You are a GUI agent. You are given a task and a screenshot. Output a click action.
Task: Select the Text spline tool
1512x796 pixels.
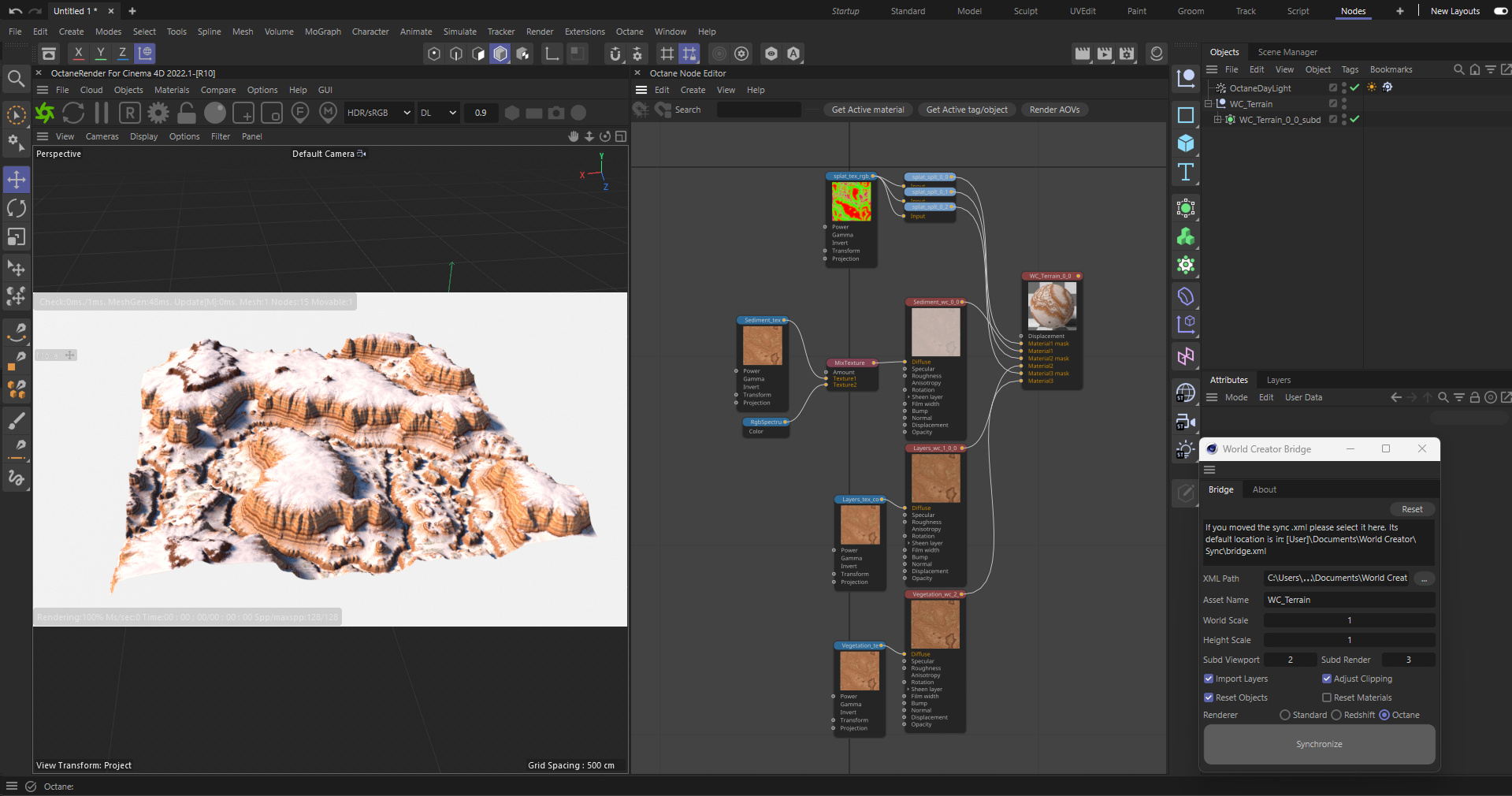click(1186, 172)
